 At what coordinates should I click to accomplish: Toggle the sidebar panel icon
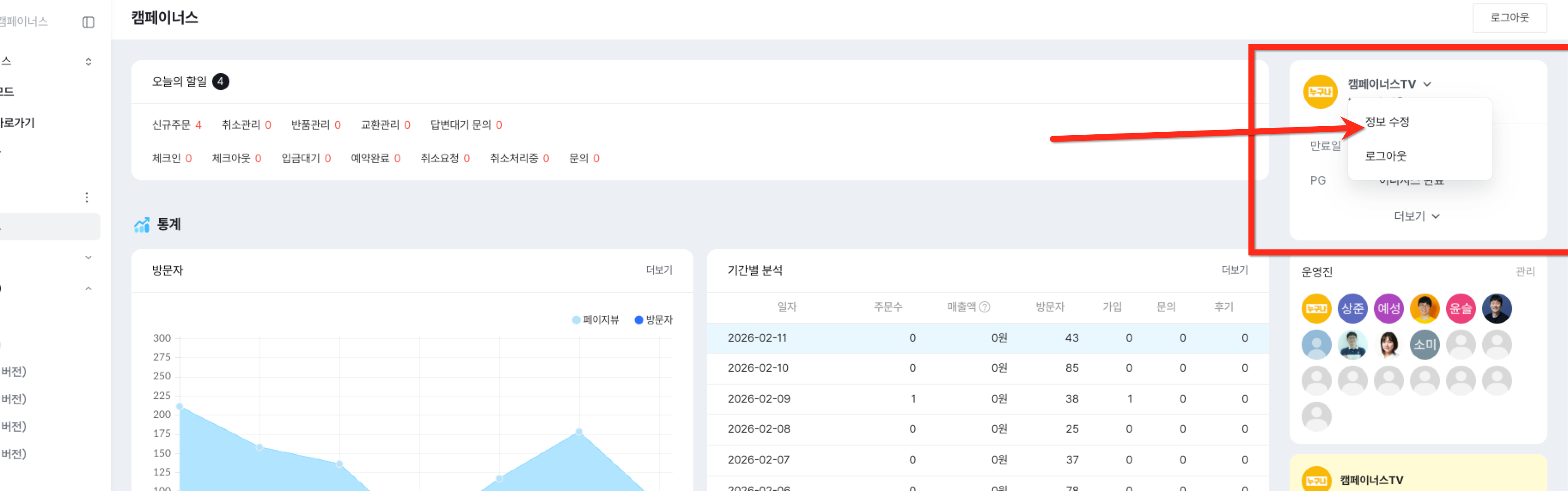(88, 22)
